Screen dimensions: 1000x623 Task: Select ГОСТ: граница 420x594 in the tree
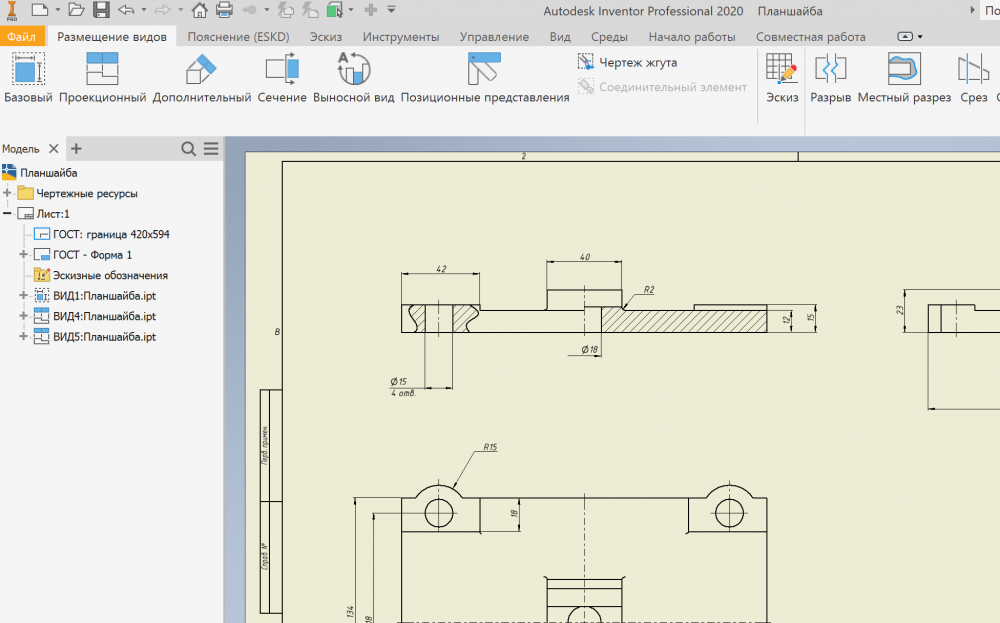[111, 234]
